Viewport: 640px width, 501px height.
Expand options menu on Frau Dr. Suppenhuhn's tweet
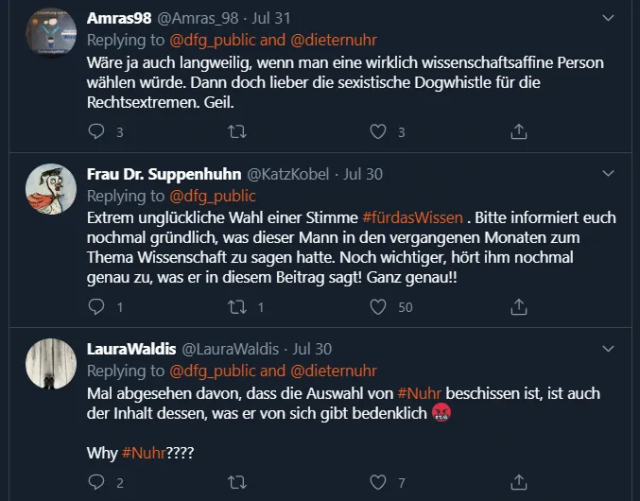608,173
